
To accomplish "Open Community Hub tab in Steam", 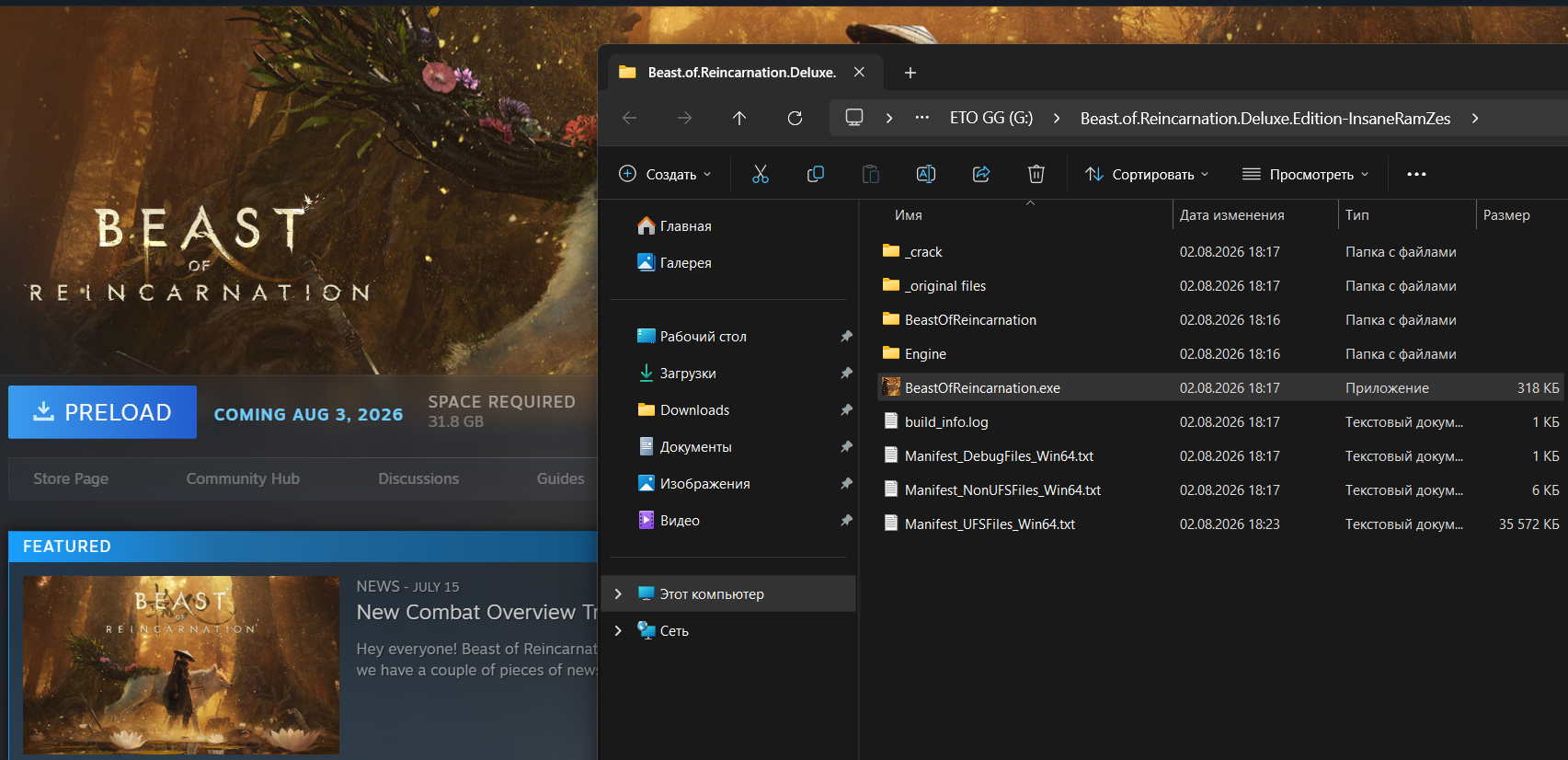I will 243,478.
